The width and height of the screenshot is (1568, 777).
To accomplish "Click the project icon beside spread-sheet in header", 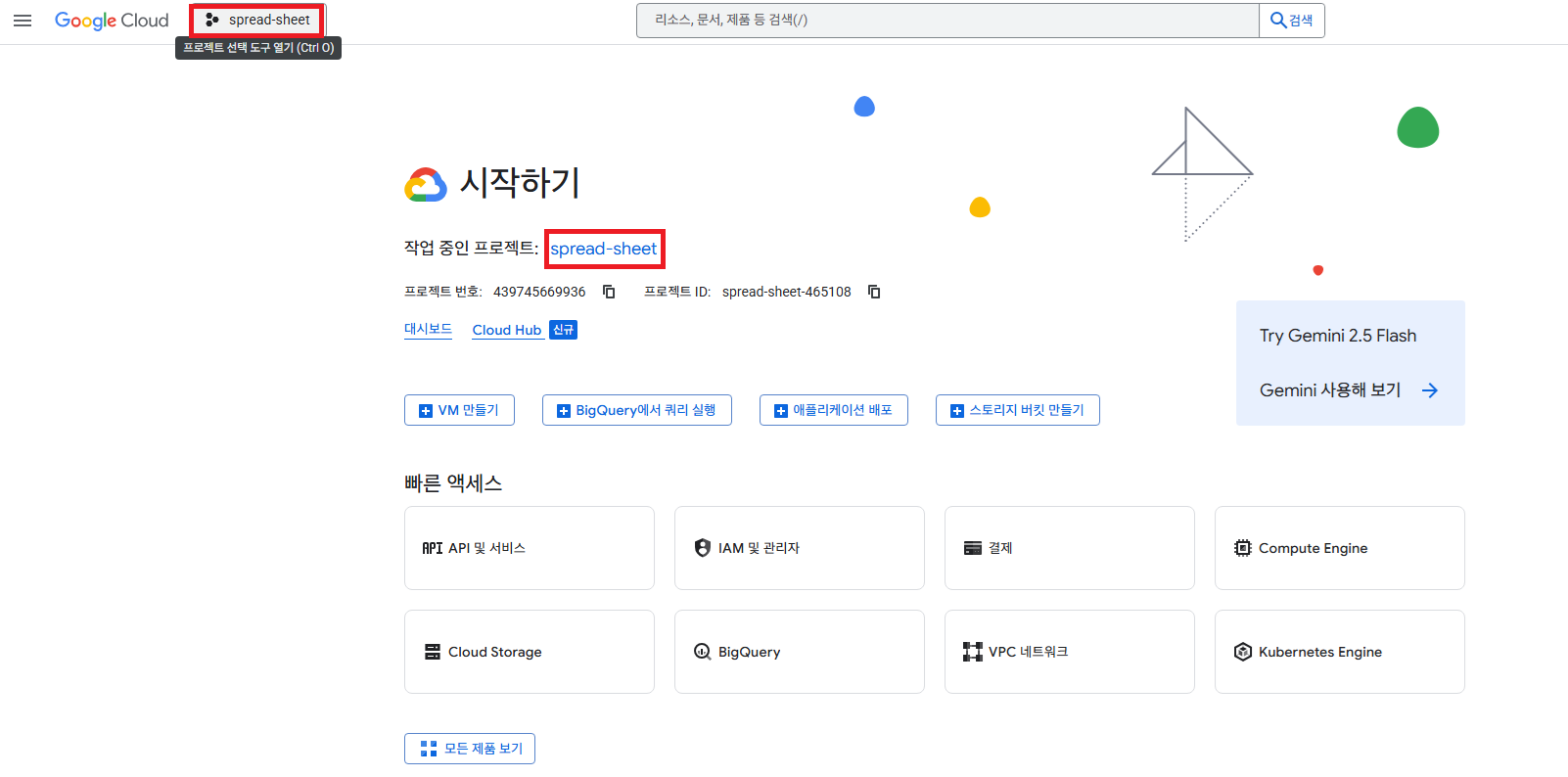I will click(x=211, y=20).
